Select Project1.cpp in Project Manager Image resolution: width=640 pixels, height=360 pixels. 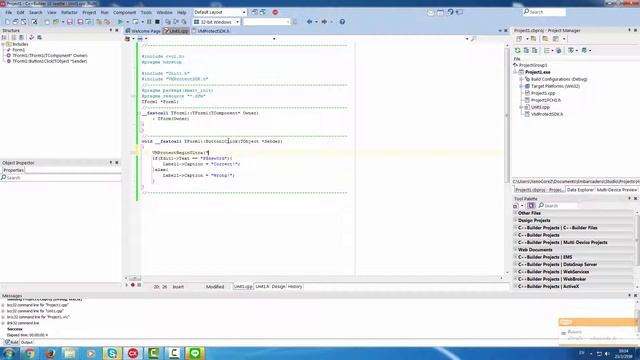click(x=543, y=93)
